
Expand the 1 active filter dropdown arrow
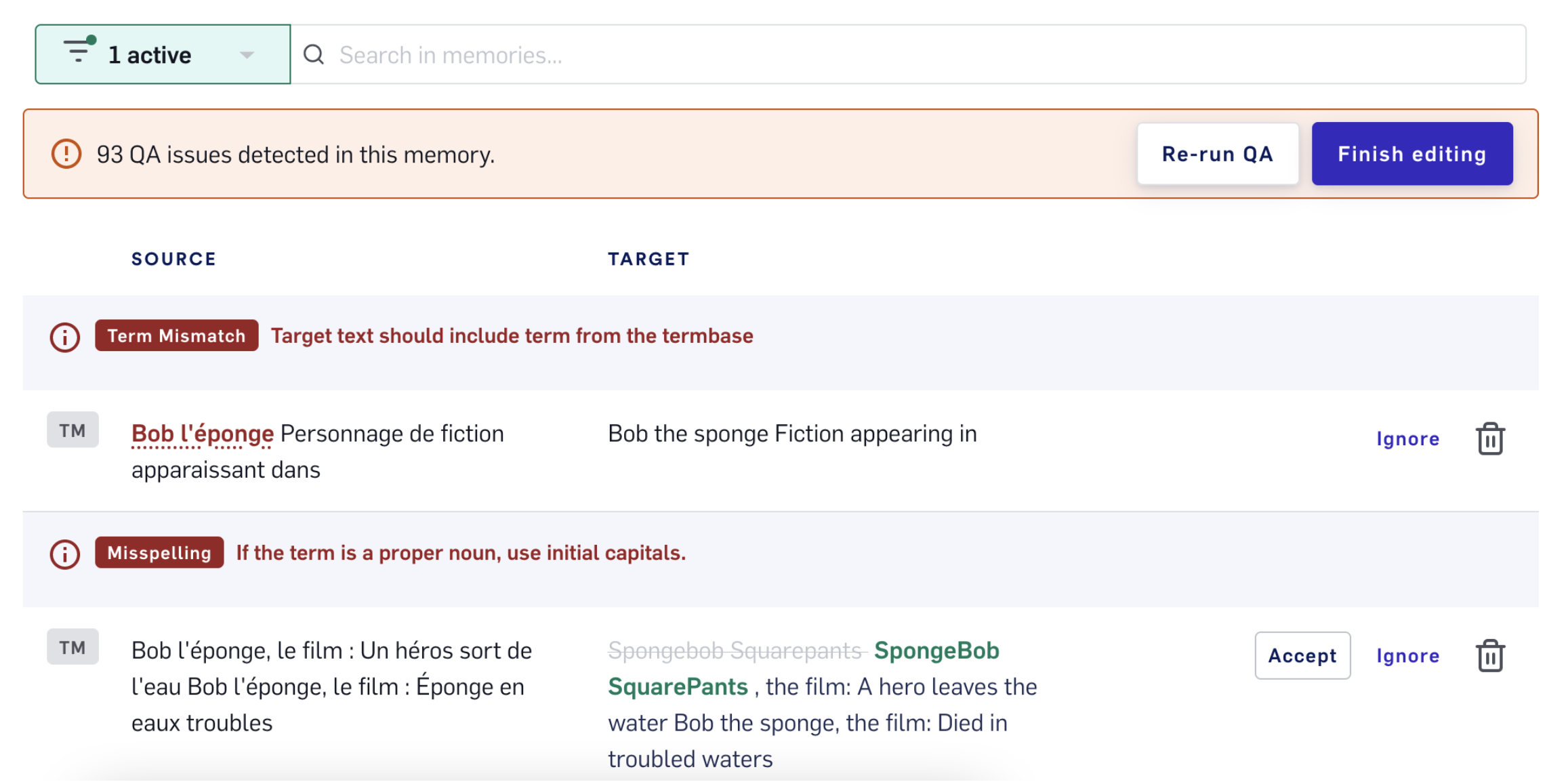coord(247,55)
